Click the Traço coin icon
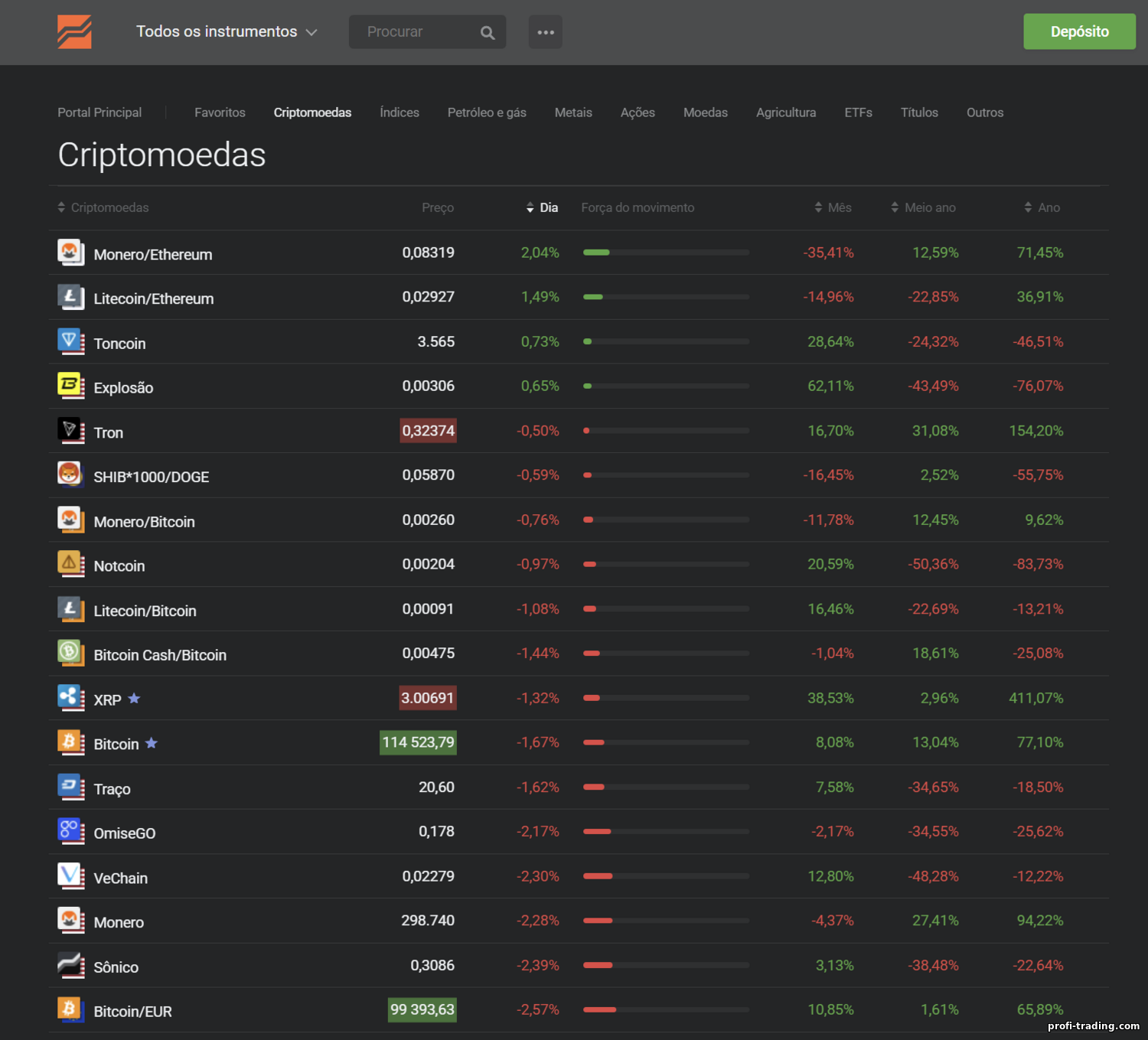1148x1040 pixels. pyautogui.click(x=71, y=787)
